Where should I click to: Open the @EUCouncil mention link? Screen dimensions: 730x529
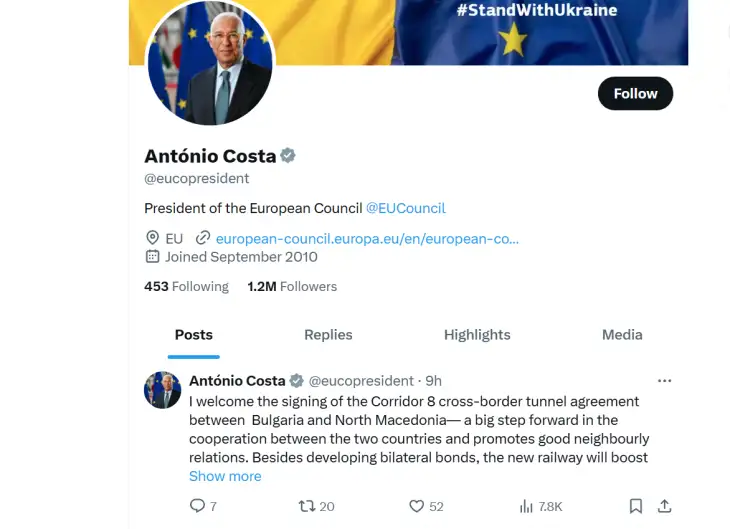[x=406, y=208]
